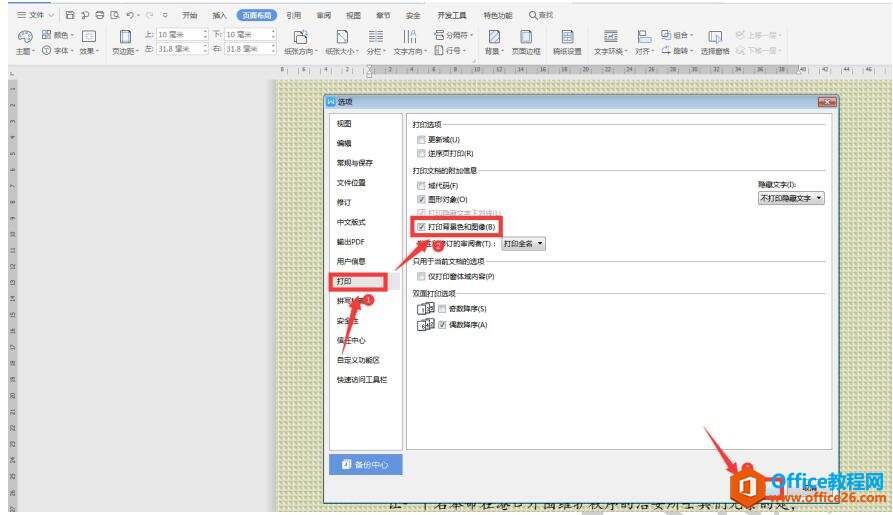Click the 稿纸设置 (Manuscript Paper) icon

[567, 37]
